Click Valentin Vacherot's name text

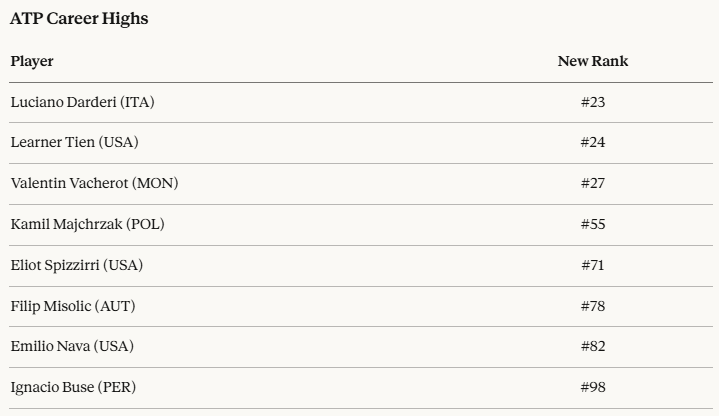70,184
